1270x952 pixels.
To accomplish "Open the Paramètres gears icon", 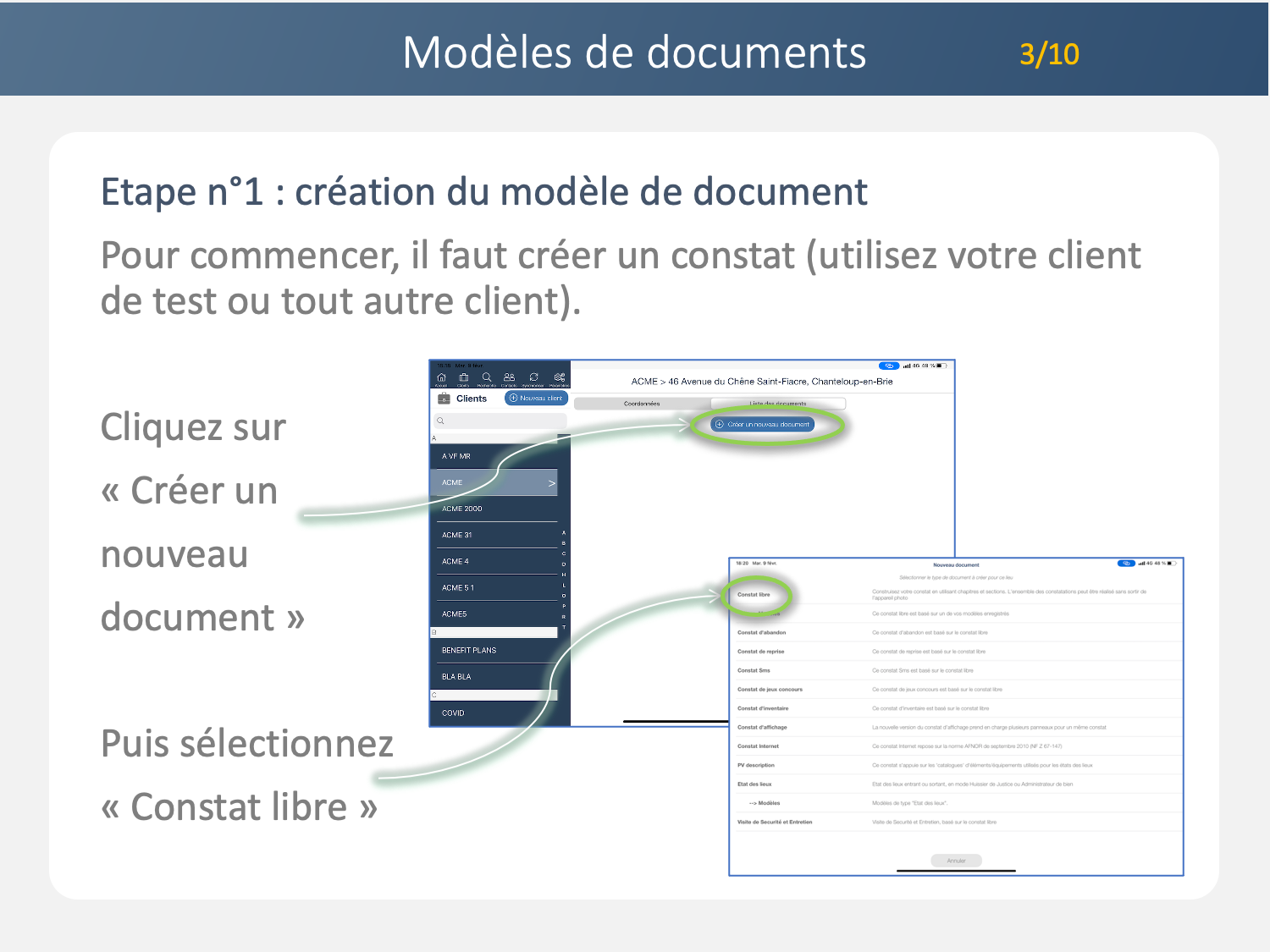I will 559,378.
